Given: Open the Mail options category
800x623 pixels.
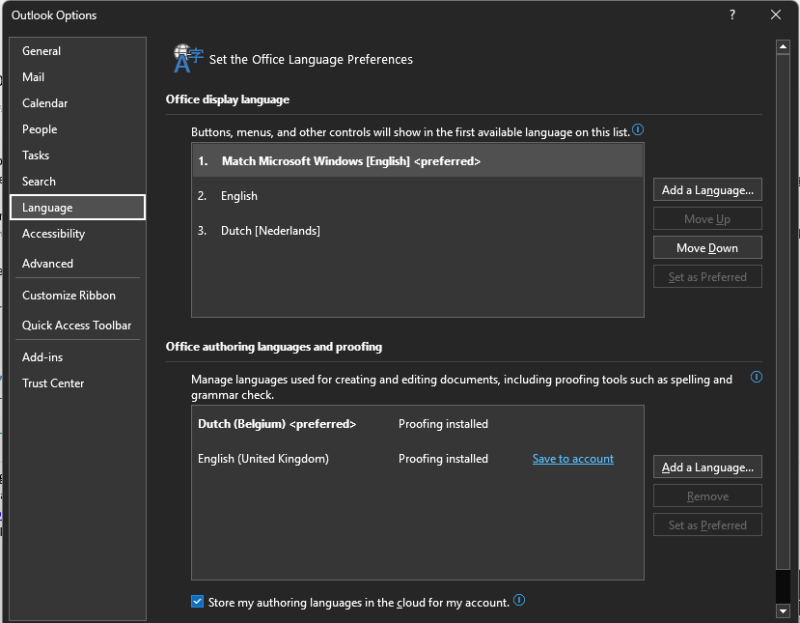Looking at the screenshot, I should 78,77.
